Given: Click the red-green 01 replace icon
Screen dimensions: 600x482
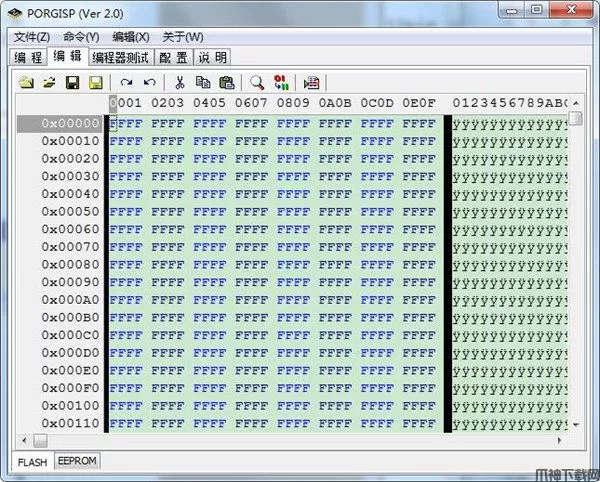Looking at the screenshot, I should point(281,82).
